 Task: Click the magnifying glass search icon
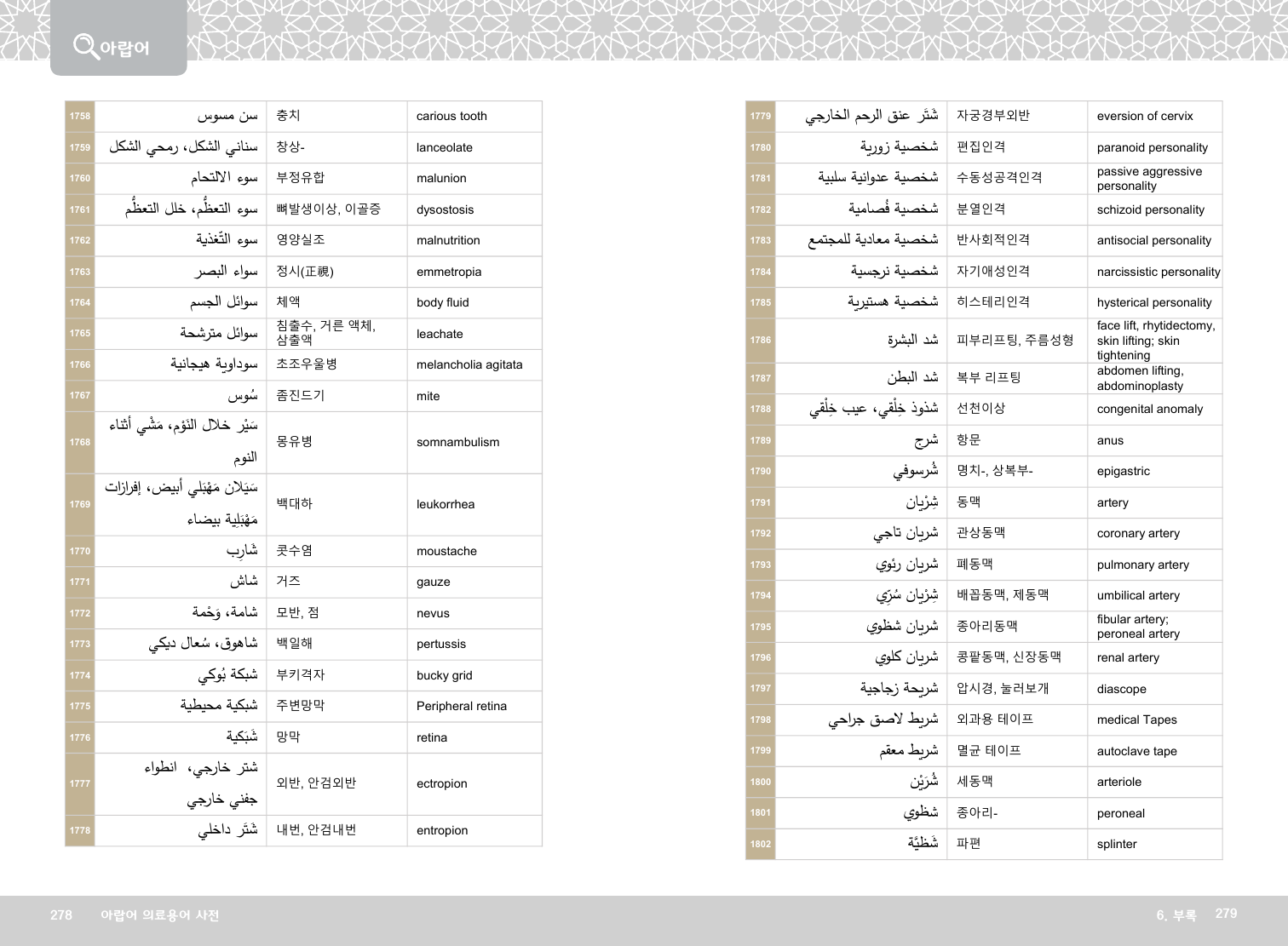click(x=85, y=45)
